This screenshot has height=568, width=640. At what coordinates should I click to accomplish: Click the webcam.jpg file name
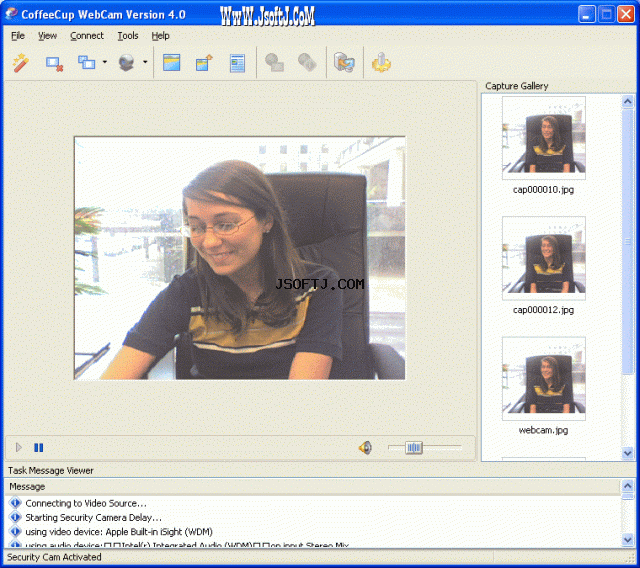(543, 430)
